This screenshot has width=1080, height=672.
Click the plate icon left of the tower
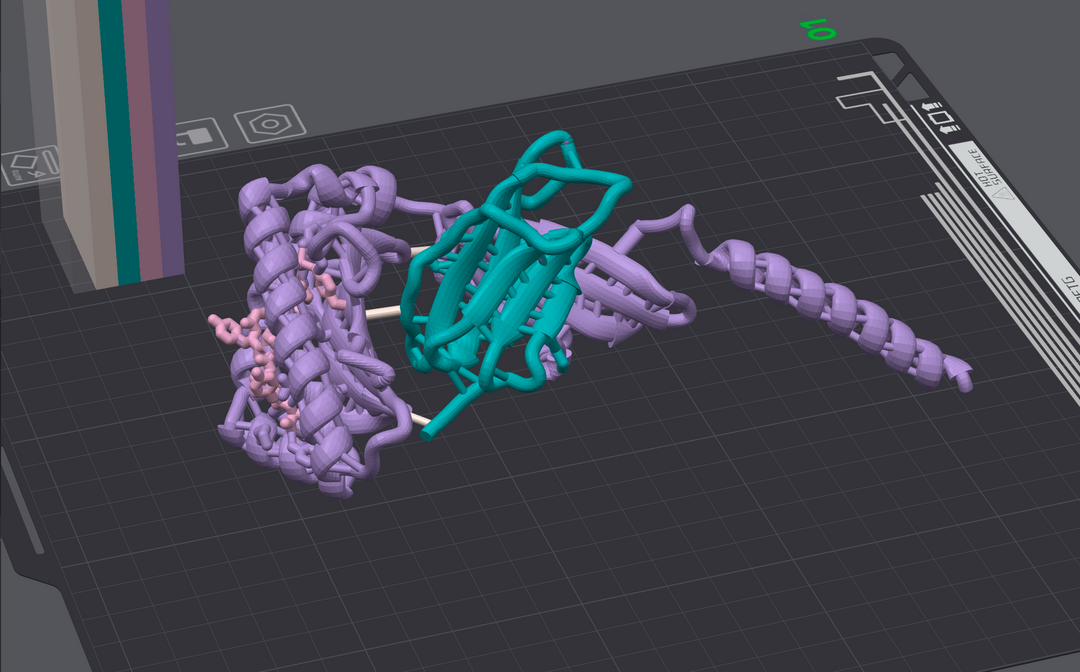pos(30,165)
